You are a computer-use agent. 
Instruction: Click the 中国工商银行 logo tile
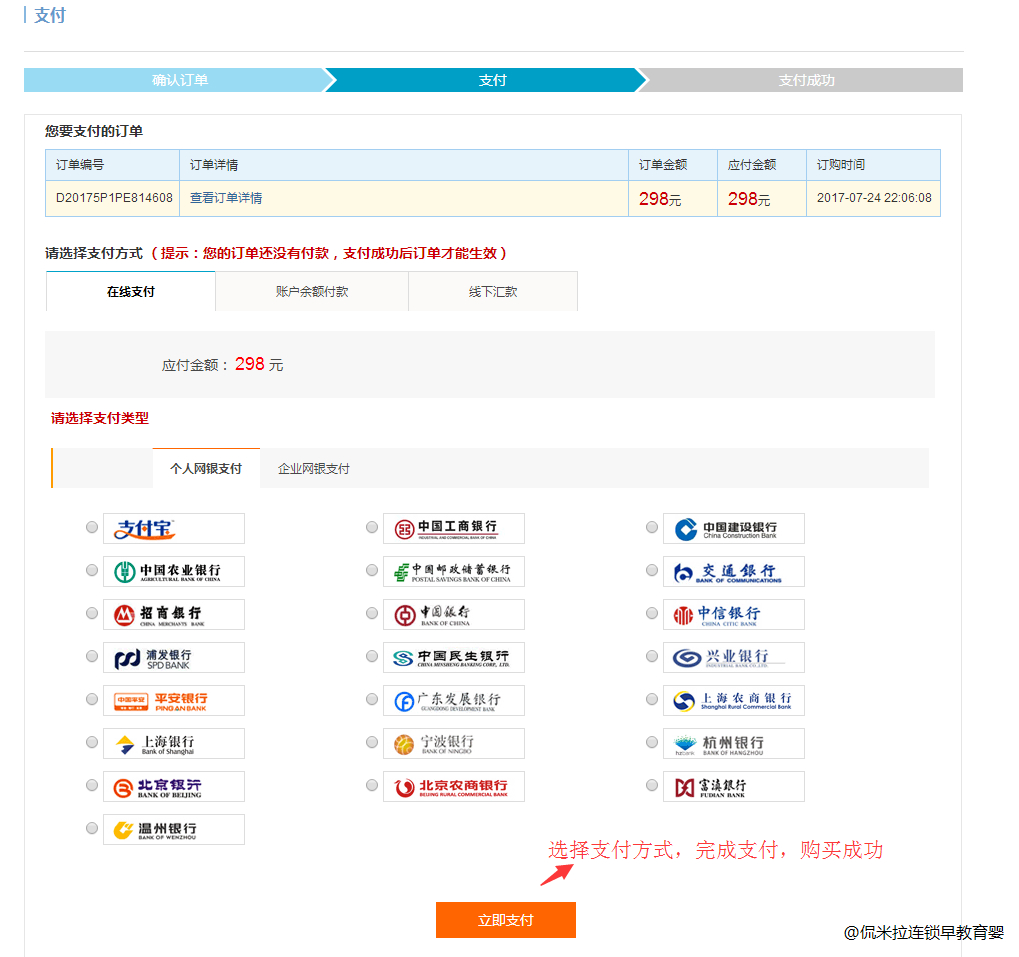pos(454,528)
